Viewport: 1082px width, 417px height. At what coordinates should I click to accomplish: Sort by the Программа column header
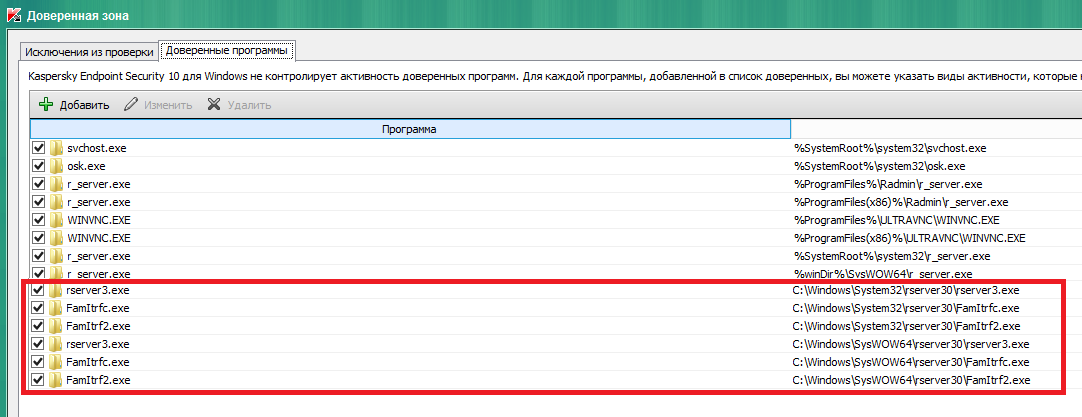(410, 129)
